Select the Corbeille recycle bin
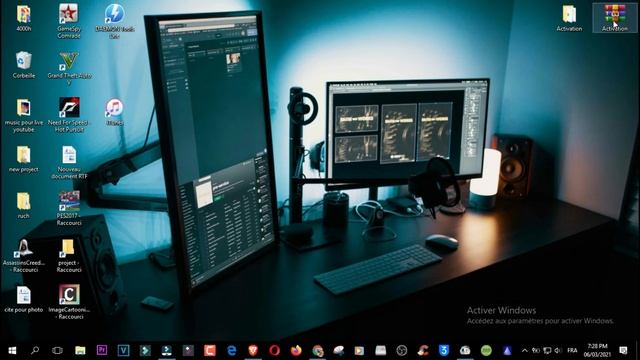640x360 pixels. (x=24, y=64)
